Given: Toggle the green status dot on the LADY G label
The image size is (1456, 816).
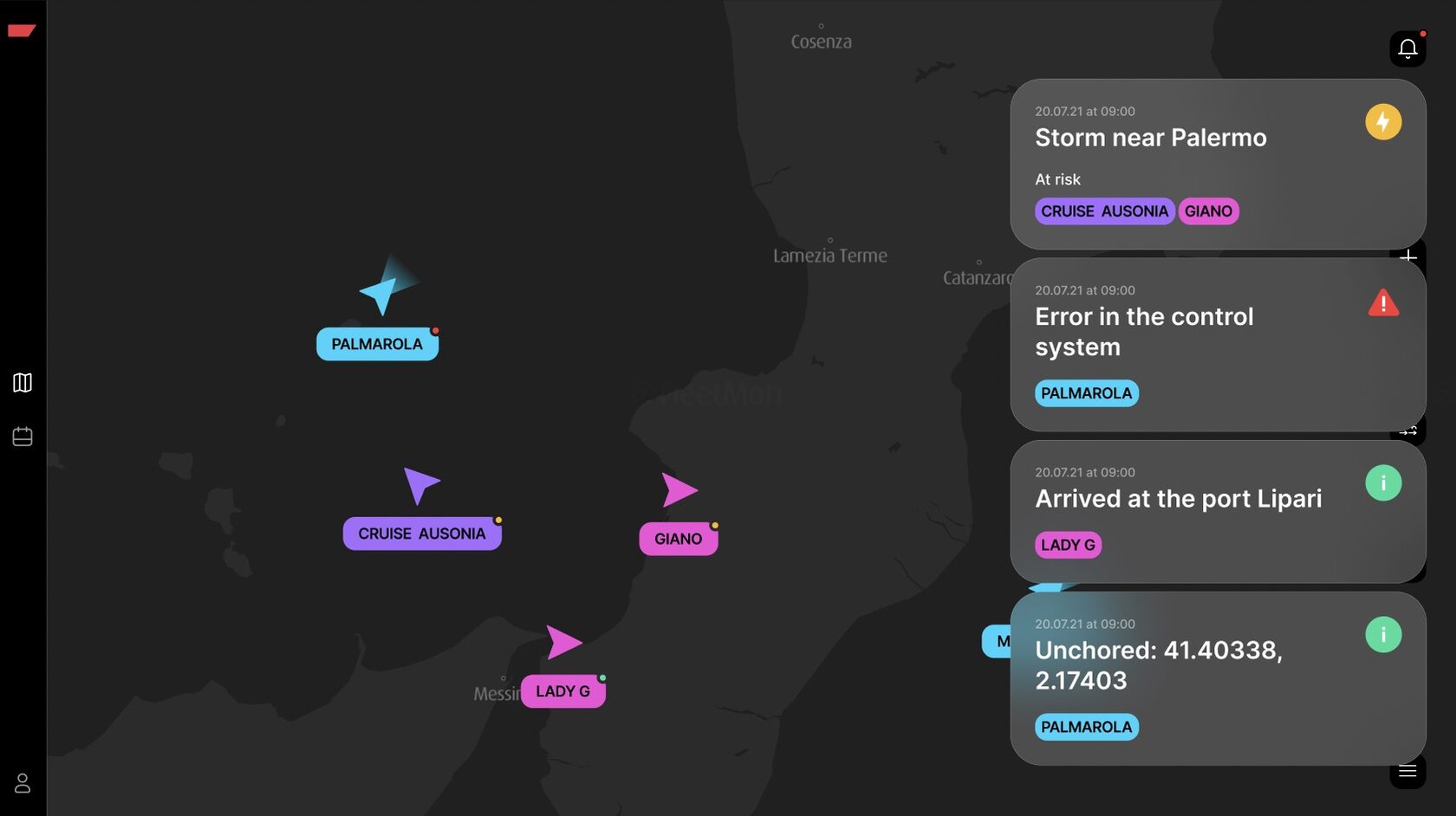Looking at the screenshot, I should click(603, 678).
